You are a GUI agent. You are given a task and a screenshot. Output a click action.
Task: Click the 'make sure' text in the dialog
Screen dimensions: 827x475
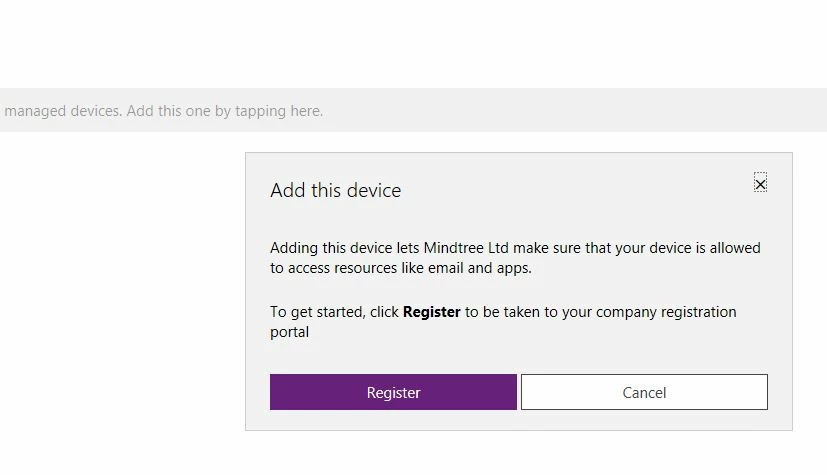547,248
